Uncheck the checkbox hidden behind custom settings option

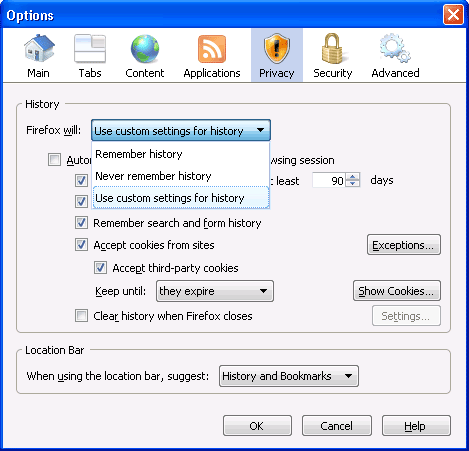pos(81,201)
